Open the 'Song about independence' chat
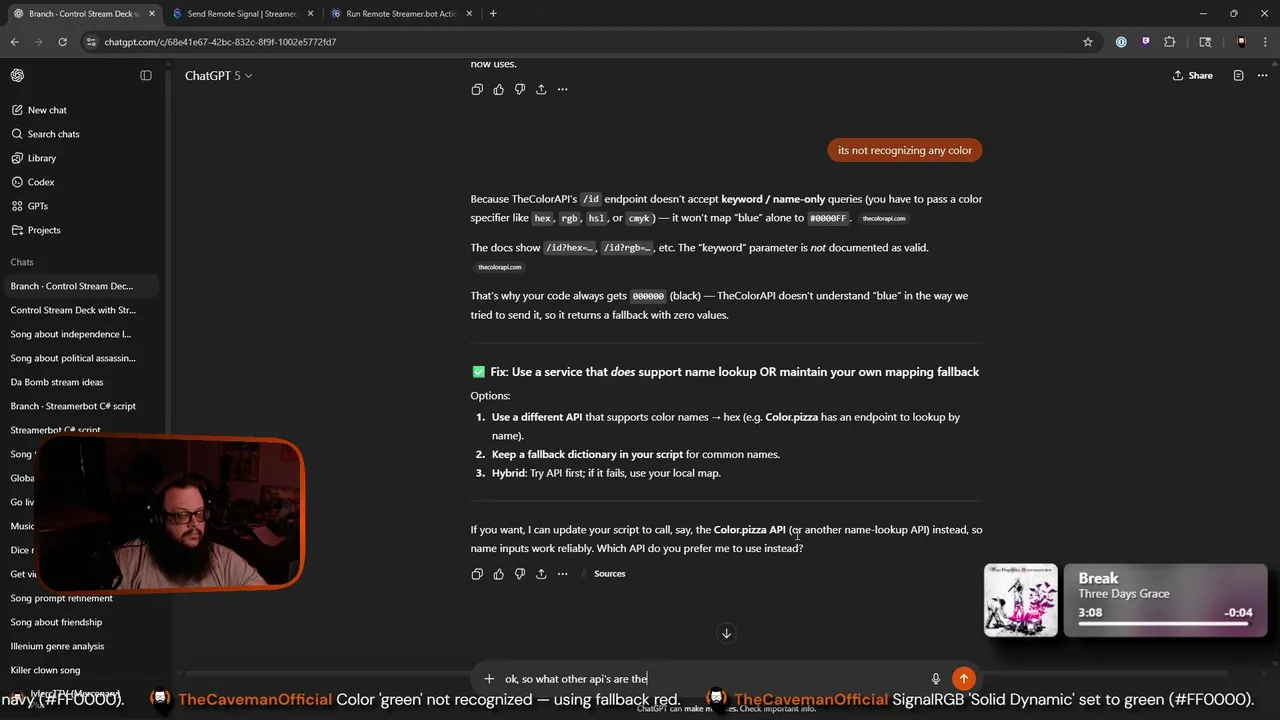 point(82,334)
